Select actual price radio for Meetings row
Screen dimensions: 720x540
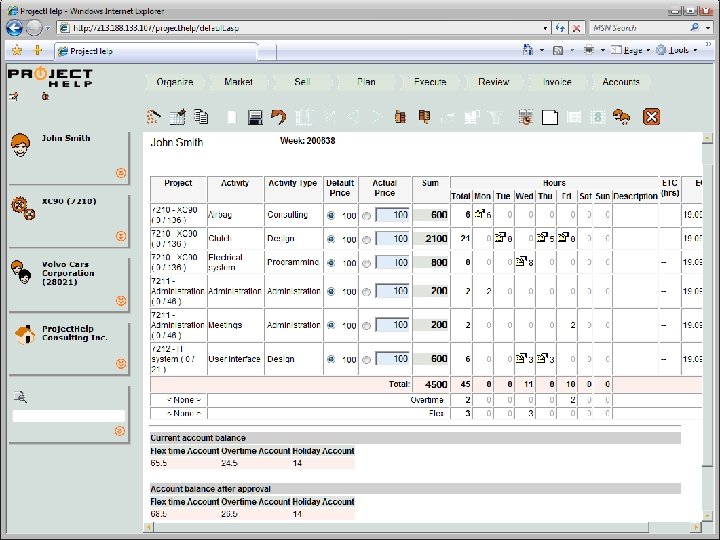(x=366, y=326)
